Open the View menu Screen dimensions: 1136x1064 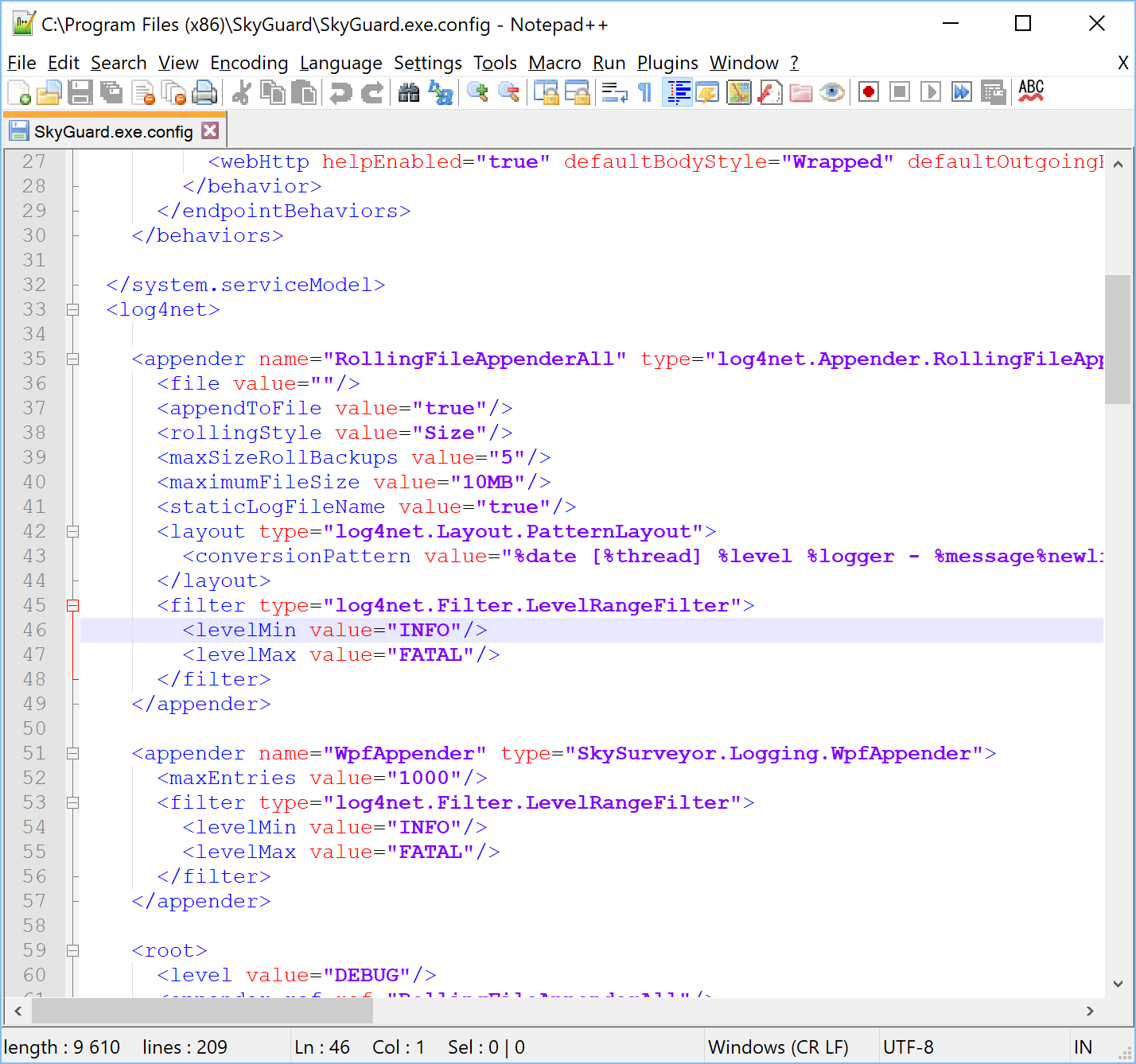178,63
